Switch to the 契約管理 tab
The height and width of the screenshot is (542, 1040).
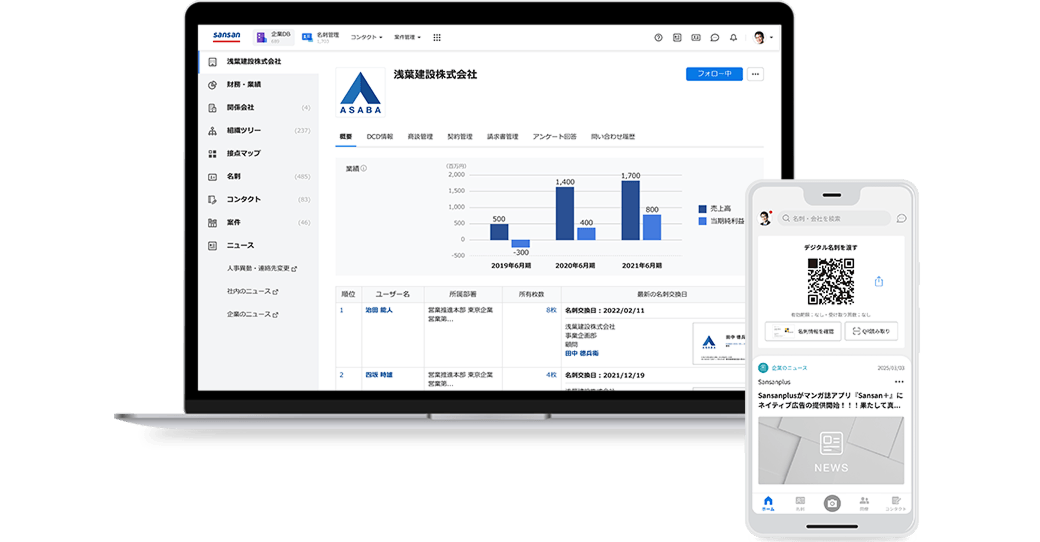460,137
